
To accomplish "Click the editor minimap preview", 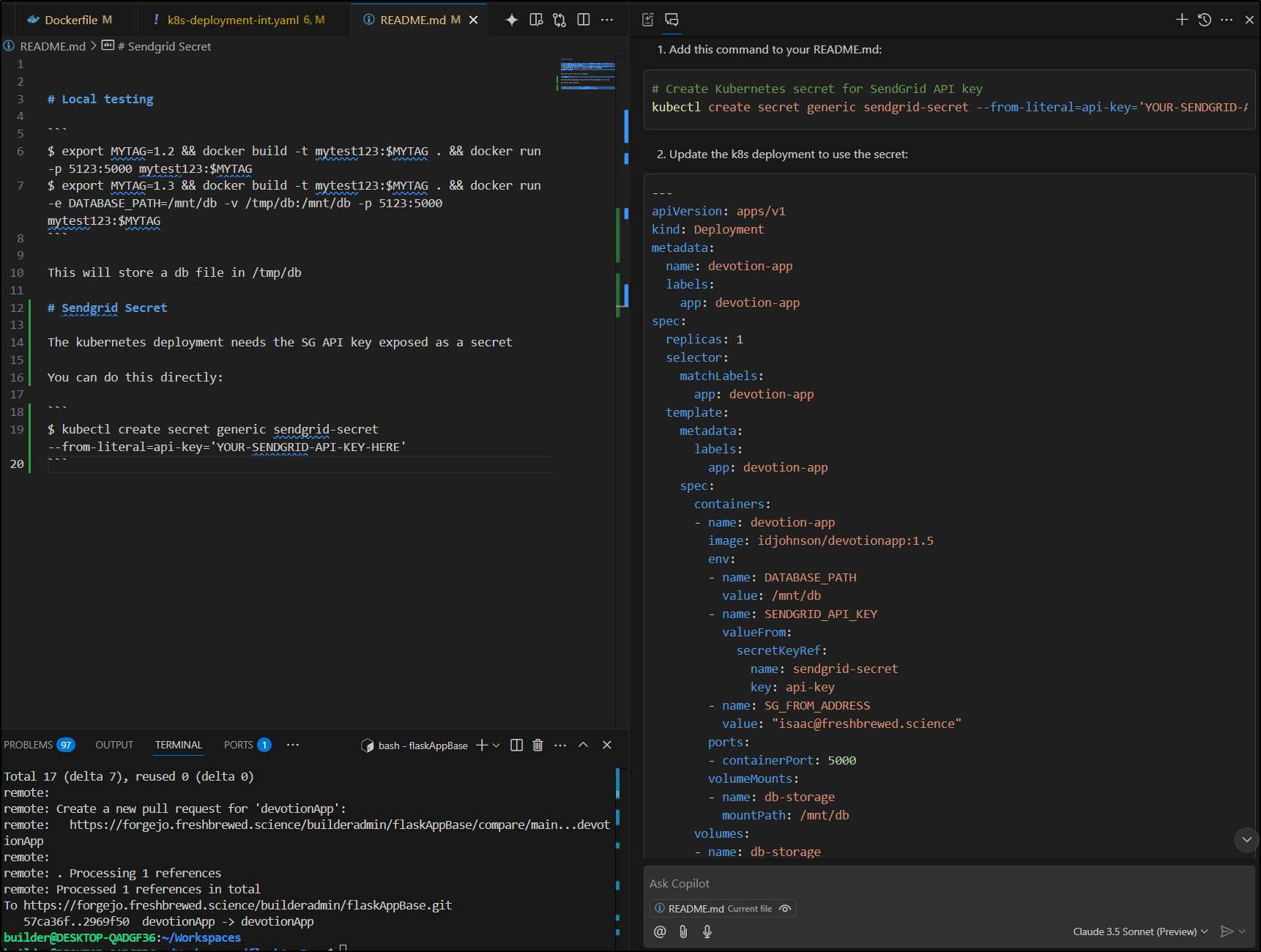I will [587, 73].
